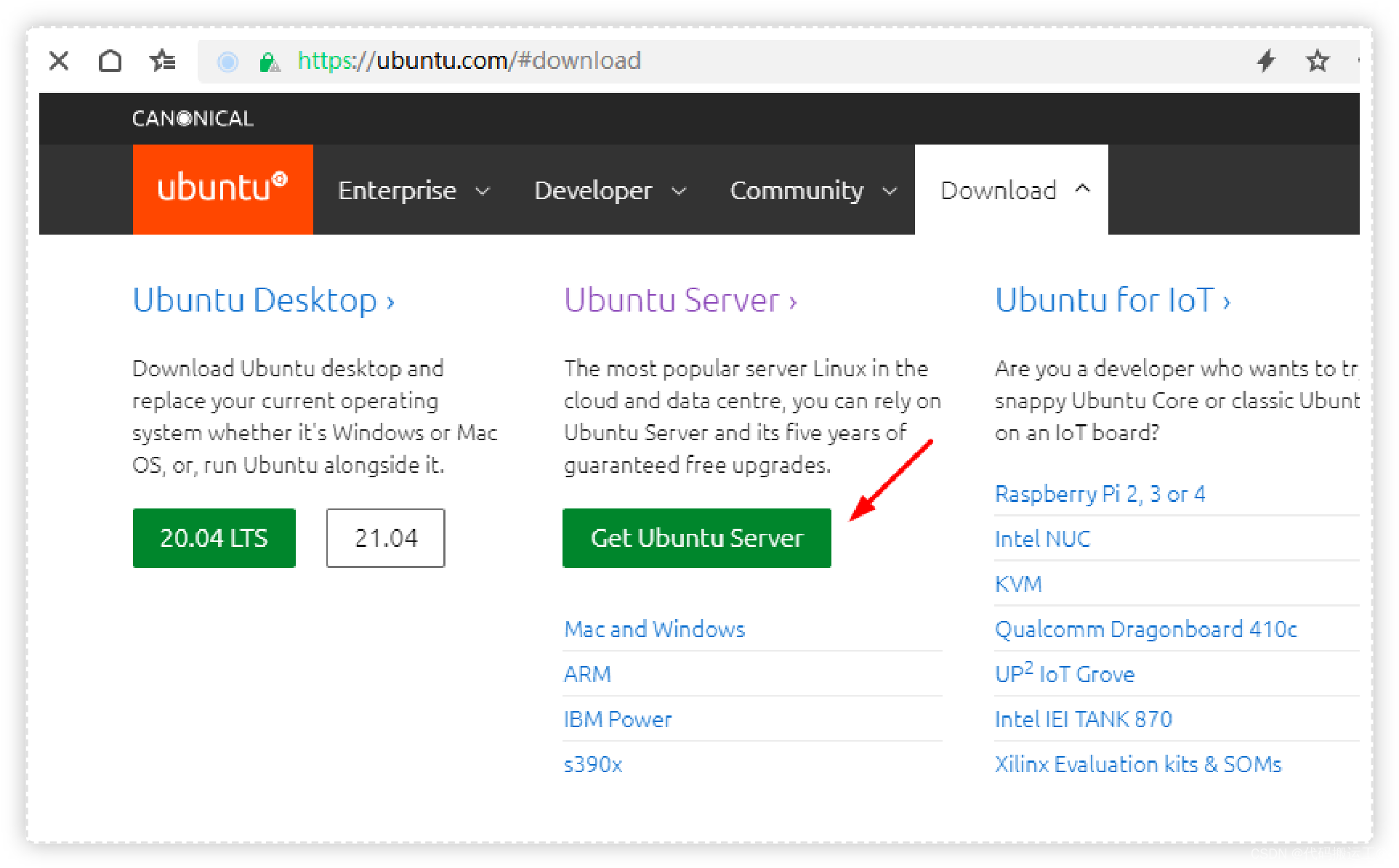1399x868 pixels.
Task: Open the favorites list icon
Action: pyautogui.click(x=163, y=61)
